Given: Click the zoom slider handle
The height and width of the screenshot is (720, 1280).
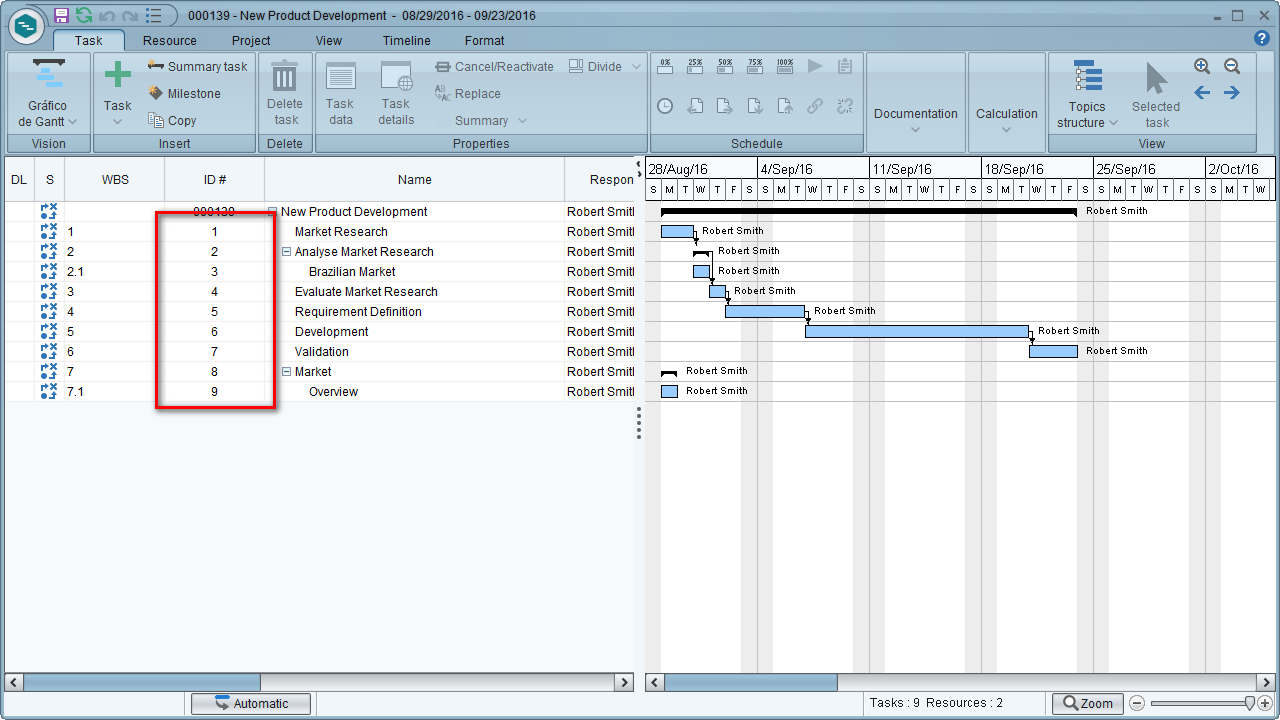Looking at the screenshot, I should click(1249, 704).
